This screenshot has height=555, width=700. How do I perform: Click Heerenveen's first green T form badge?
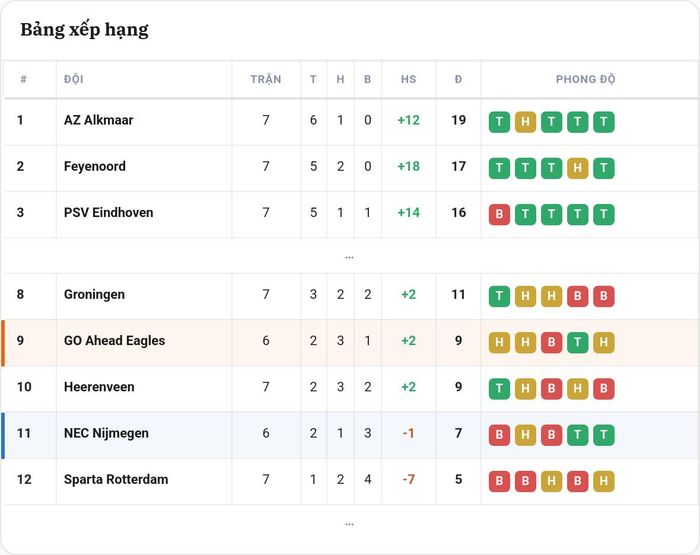click(499, 389)
